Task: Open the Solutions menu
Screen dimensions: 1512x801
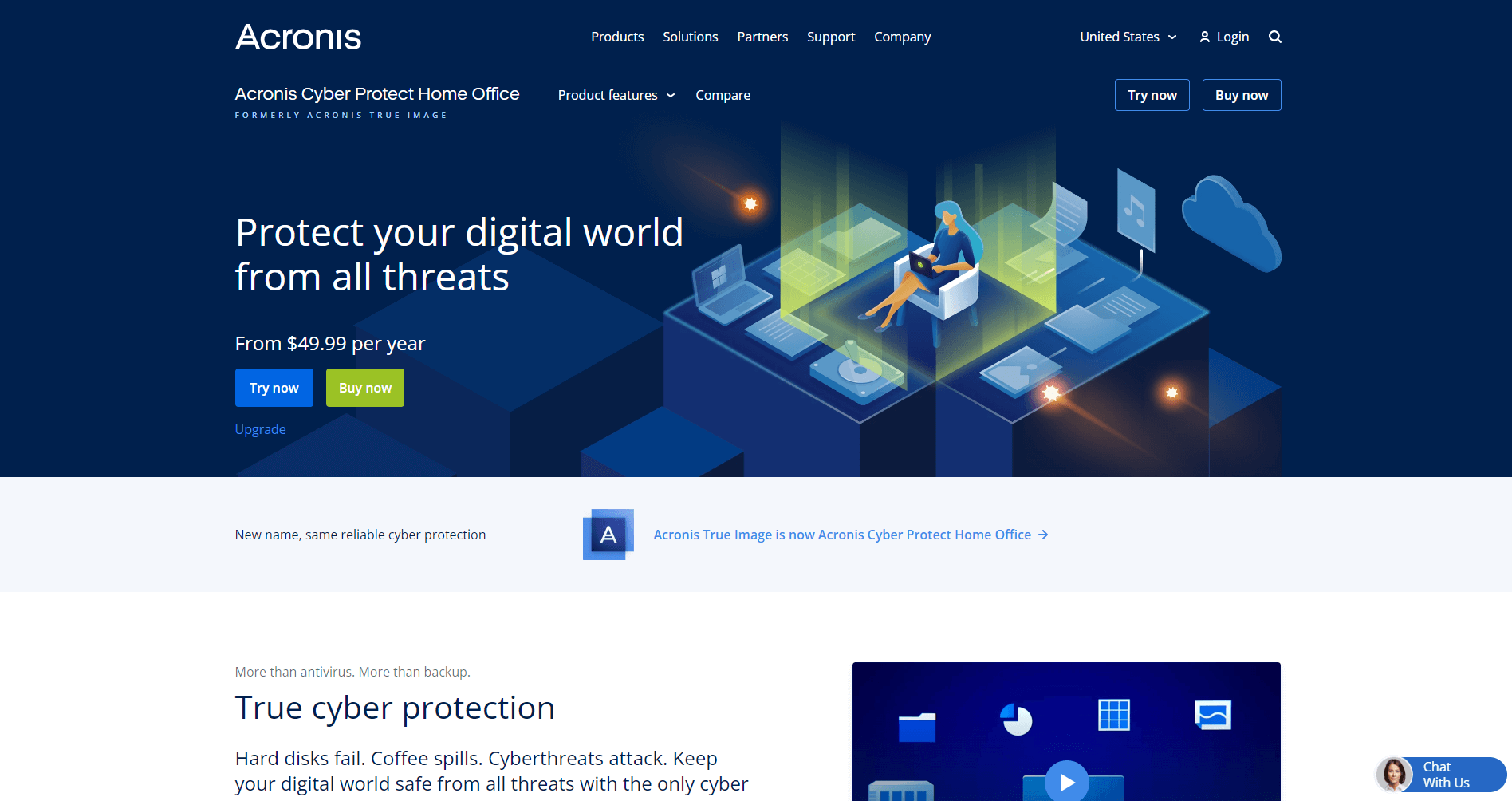Action: (691, 37)
